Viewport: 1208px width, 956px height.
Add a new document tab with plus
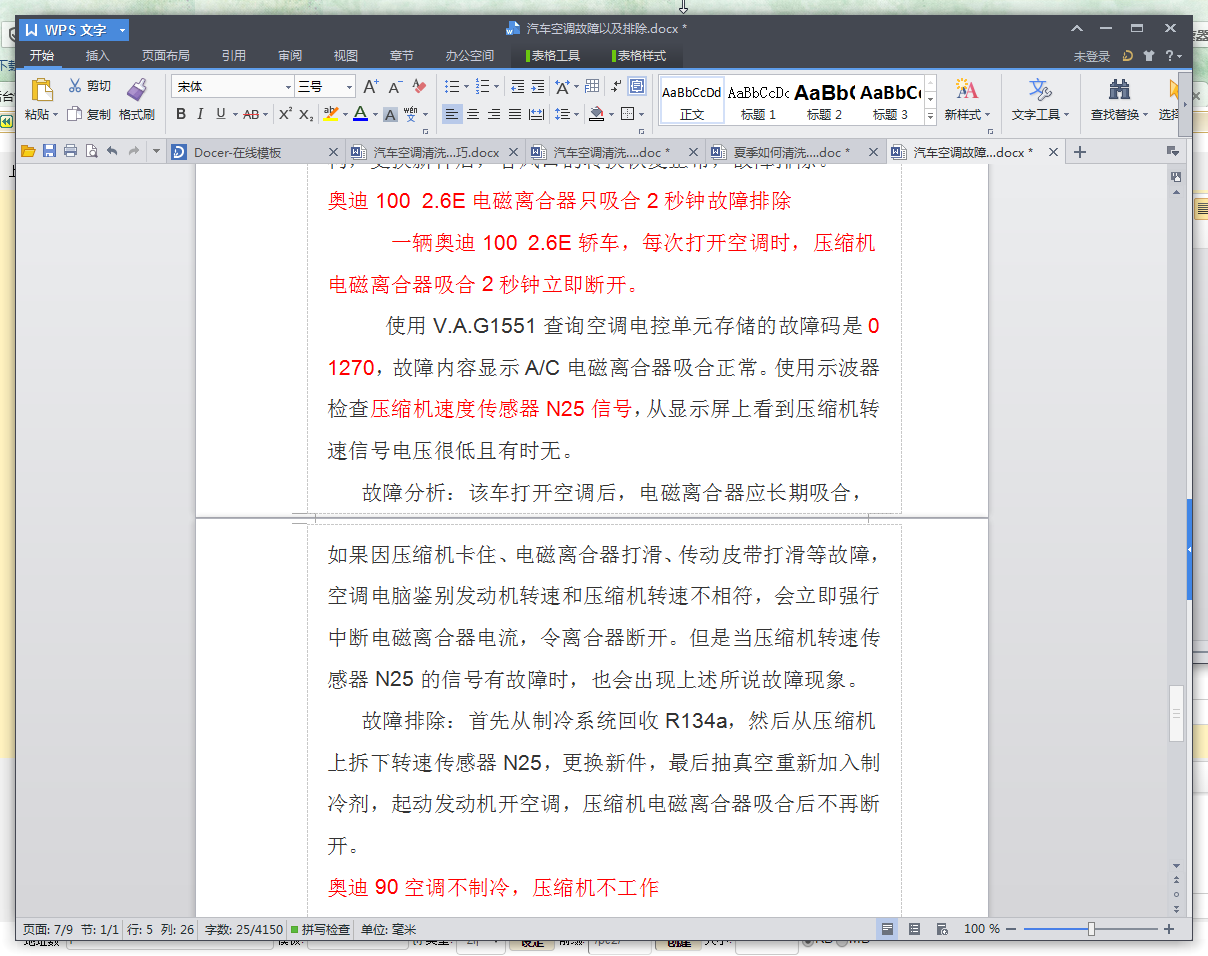click(x=1080, y=152)
